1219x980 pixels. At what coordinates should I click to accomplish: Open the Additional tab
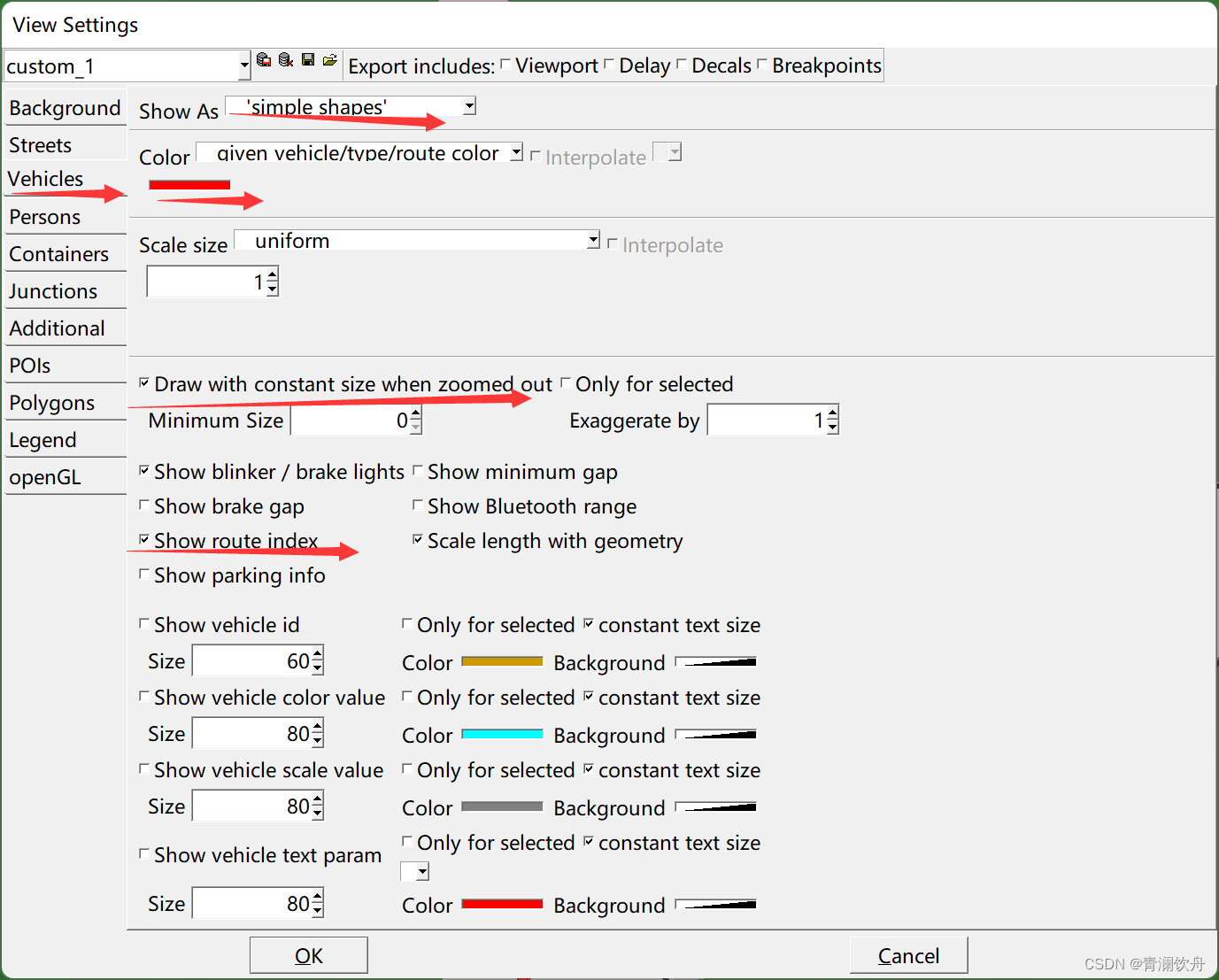(66, 328)
